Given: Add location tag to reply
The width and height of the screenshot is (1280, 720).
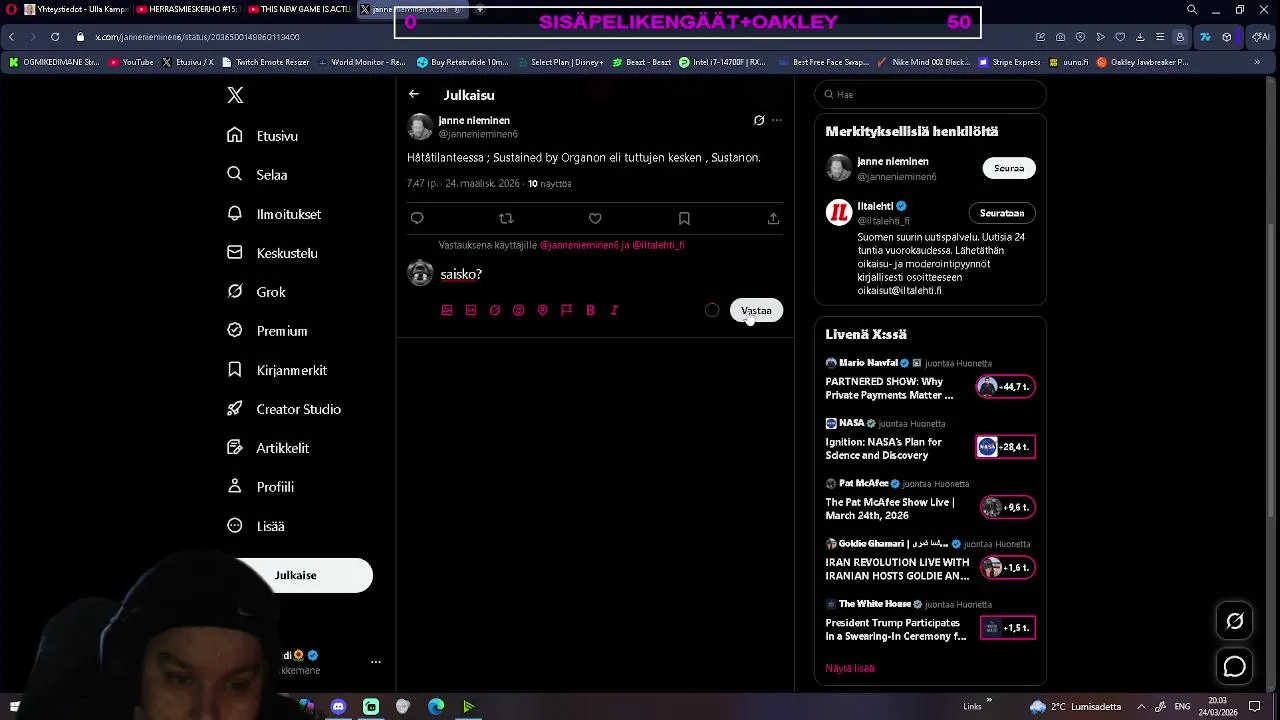Looking at the screenshot, I should (543, 310).
